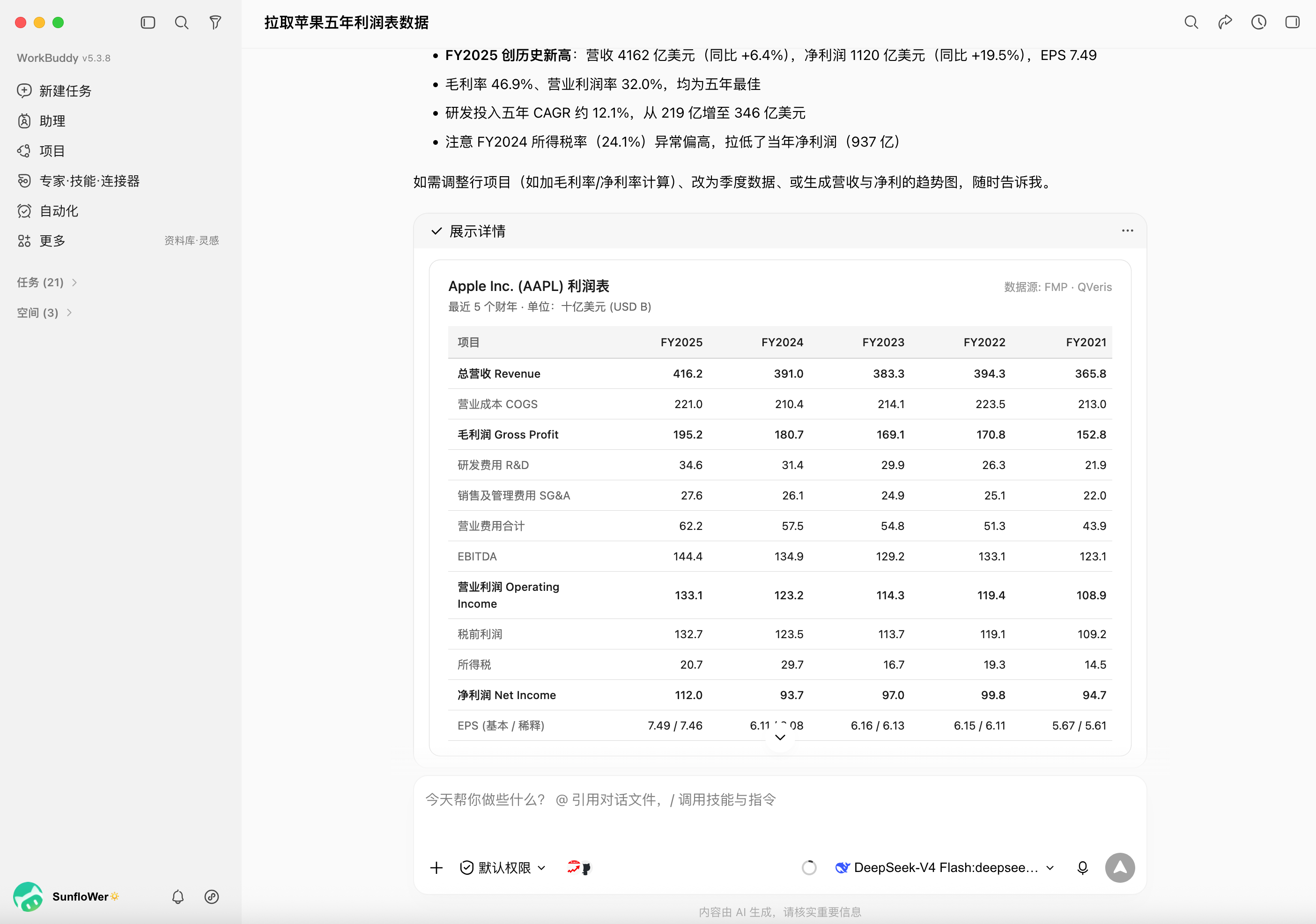The height and width of the screenshot is (924, 1316).
Task: Open search in conversation header
Action: (1191, 22)
